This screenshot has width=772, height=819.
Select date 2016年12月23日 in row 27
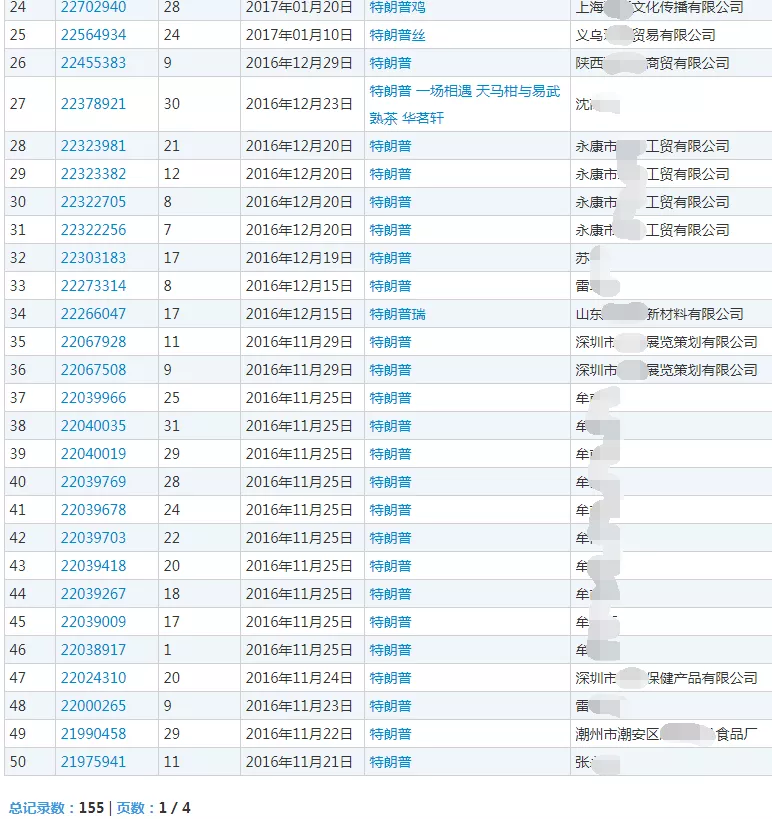tap(299, 104)
